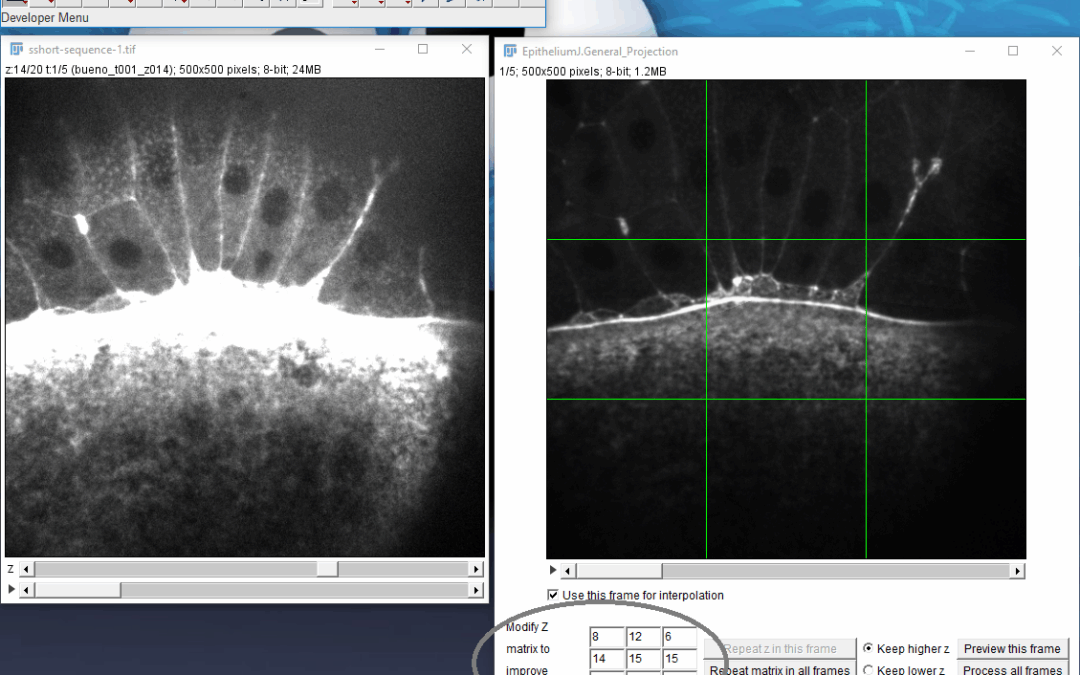The image size is (1080, 675).
Task: Click the Z matrix field containing 8
Action: (607, 636)
